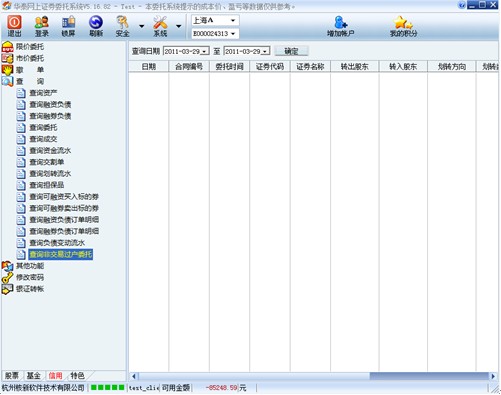Select 查询委托 tree item
Screen dimensions: 501x395
tap(43, 127)
